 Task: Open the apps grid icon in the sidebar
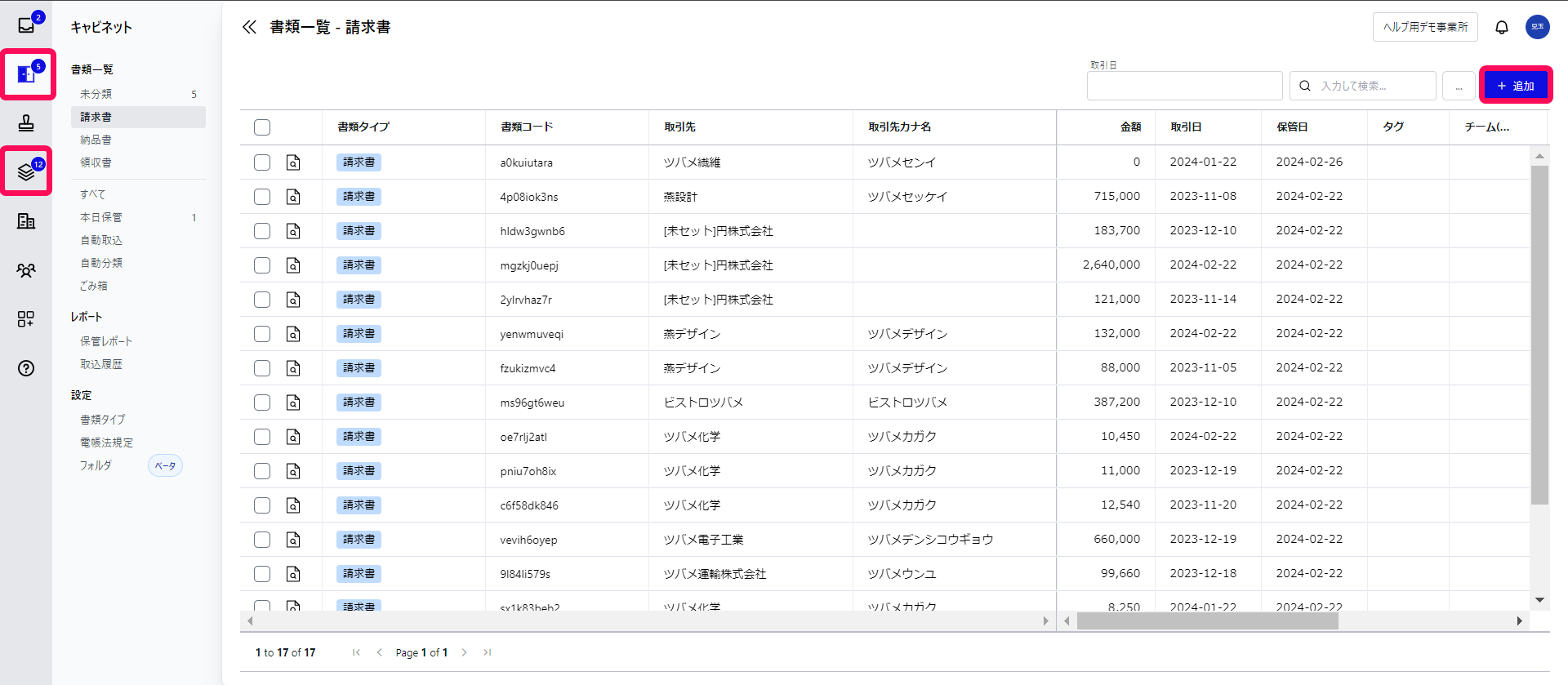click(26, 319)
